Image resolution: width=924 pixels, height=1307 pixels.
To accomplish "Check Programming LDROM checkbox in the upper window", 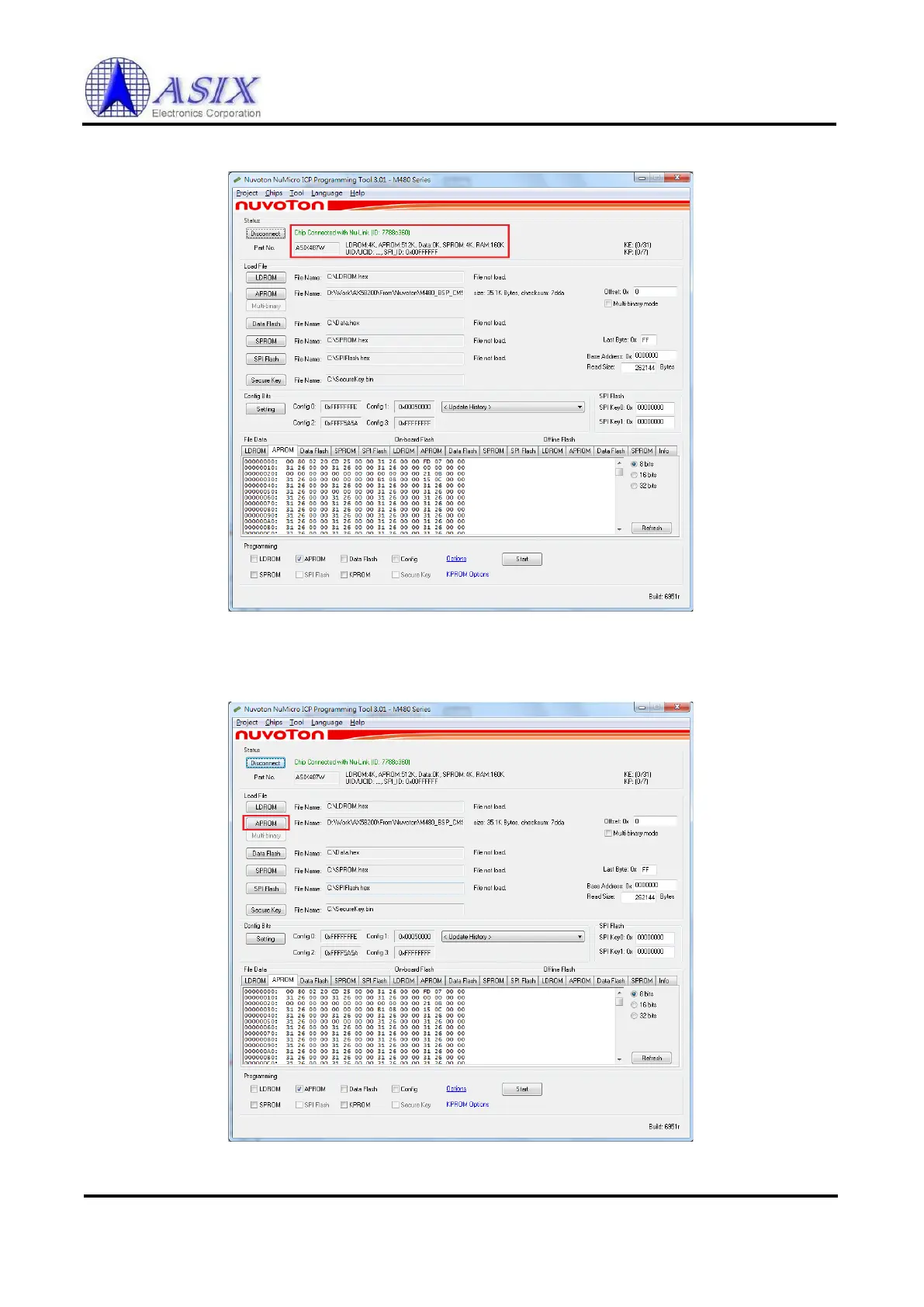I will pyautogui.click(x=254, y=559).
